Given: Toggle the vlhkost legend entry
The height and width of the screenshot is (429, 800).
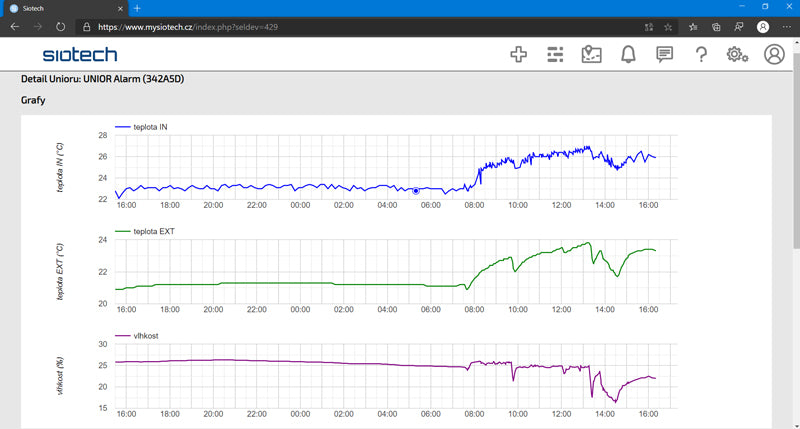Looking at the screenshot, I should point(137,336).
